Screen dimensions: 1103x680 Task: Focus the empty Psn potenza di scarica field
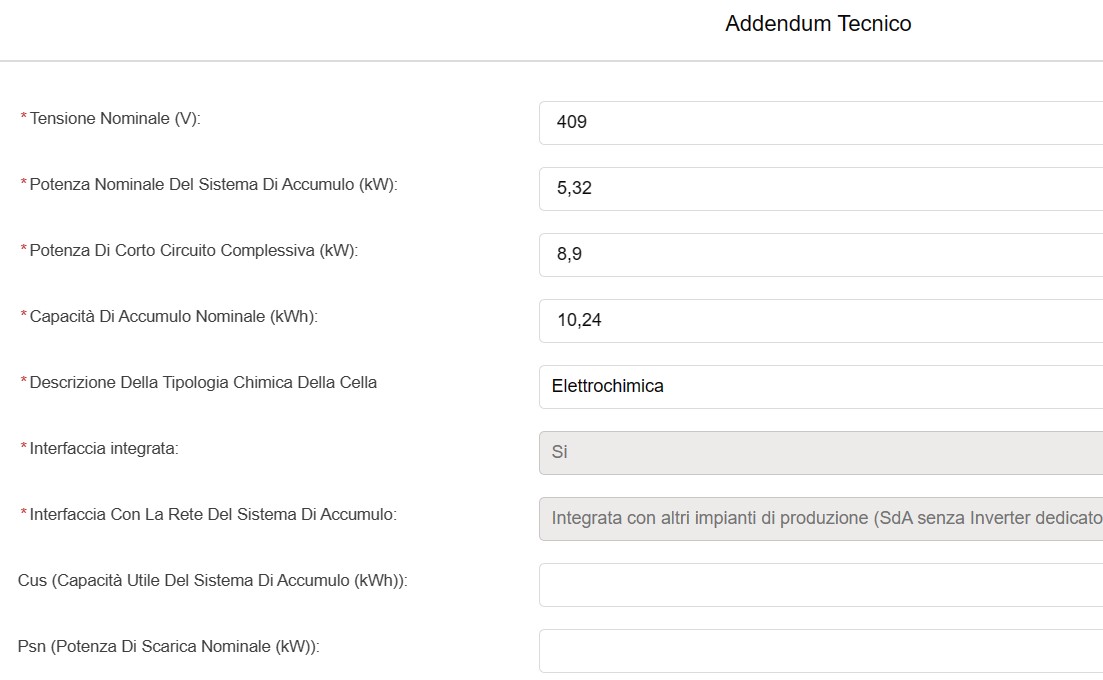[x=820, y=650]
